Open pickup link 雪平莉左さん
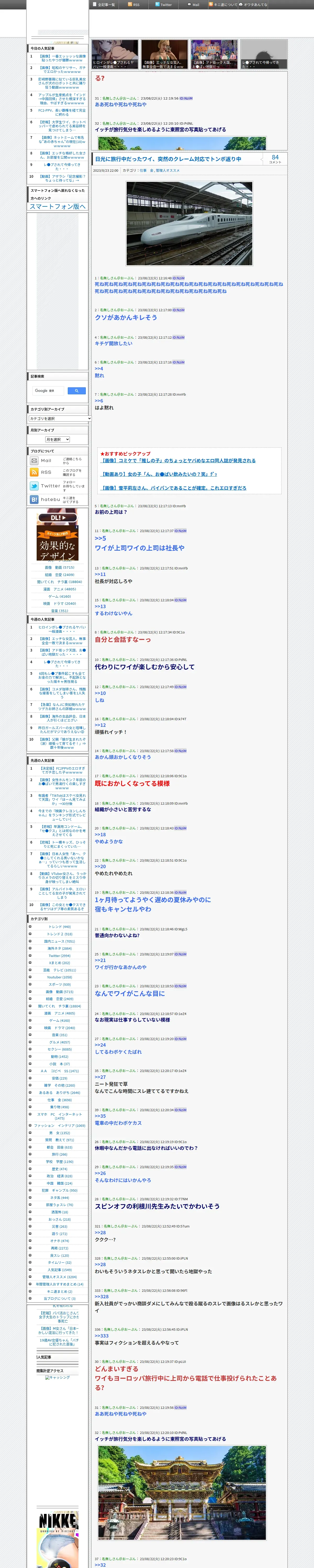Image resolution: width=314 pixels, height=1568 pixels. (174, 488)
